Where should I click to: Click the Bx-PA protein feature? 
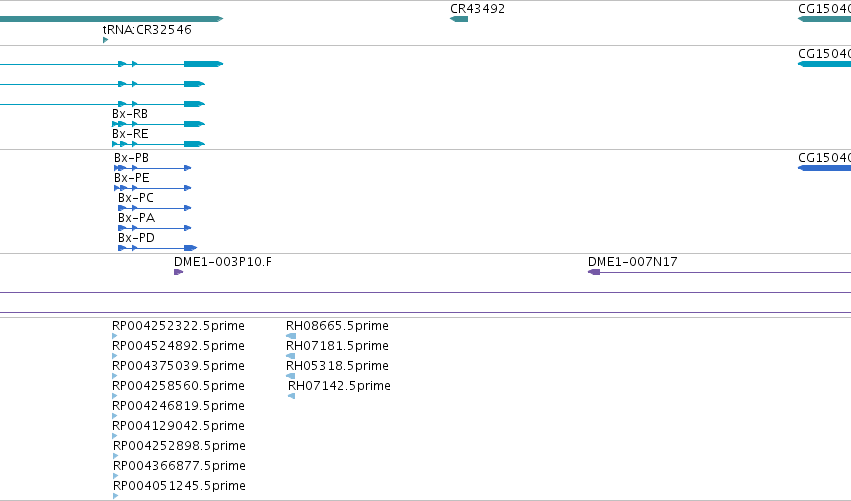(x=155, y=228)
